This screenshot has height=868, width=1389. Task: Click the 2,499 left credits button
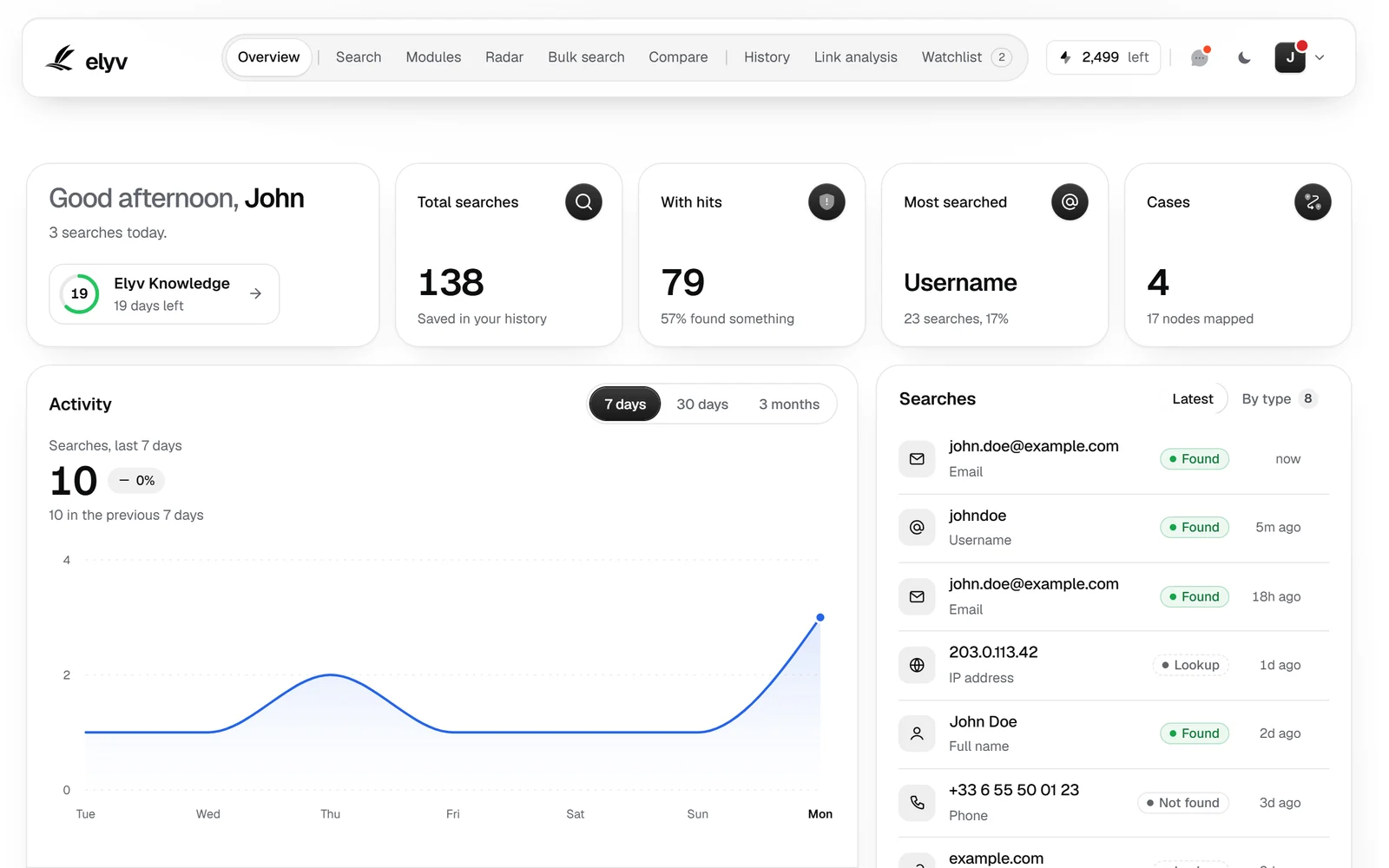[x=1103, y=57]
